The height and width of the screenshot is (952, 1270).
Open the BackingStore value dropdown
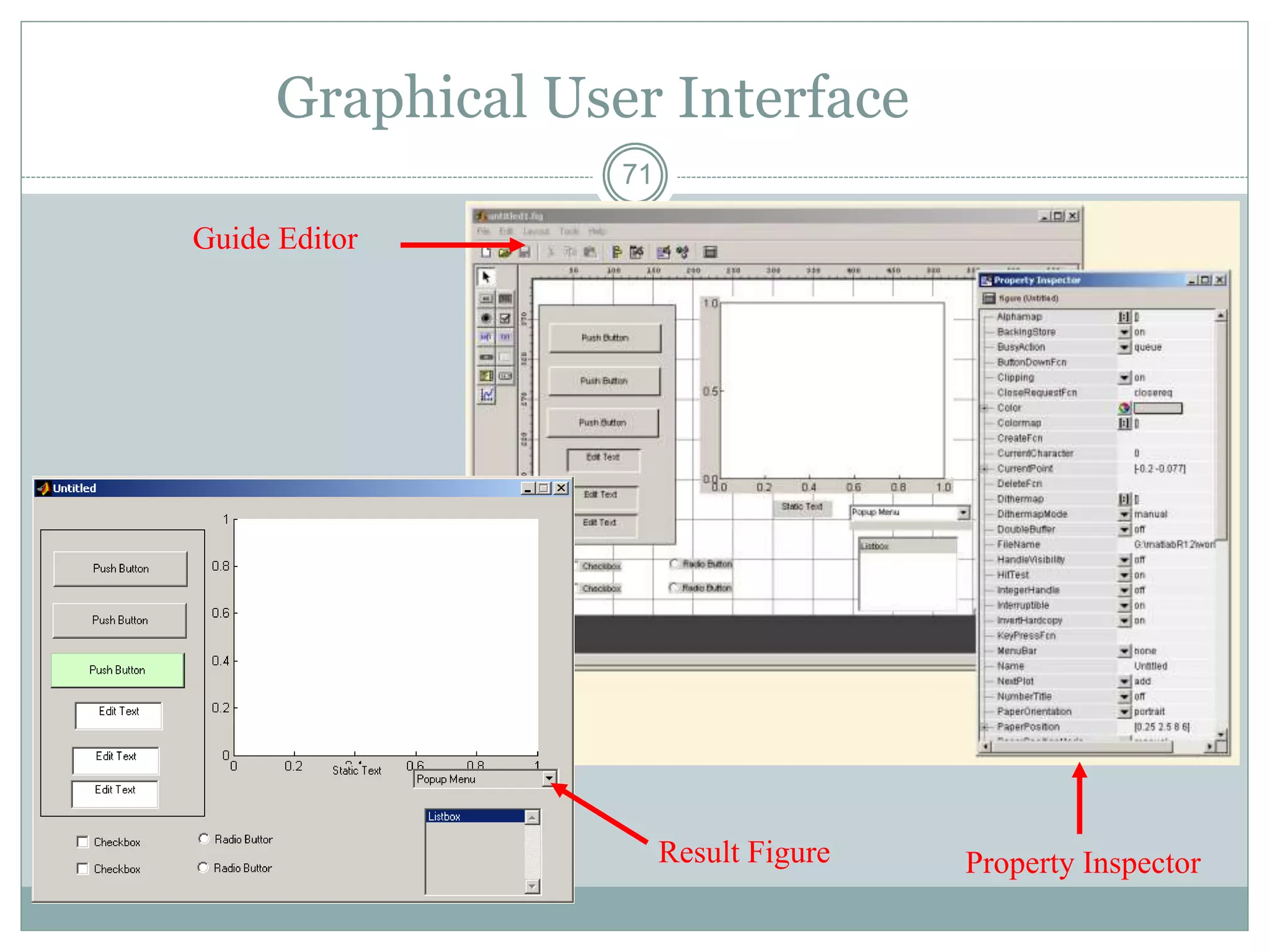click(x=1124, y=332)
